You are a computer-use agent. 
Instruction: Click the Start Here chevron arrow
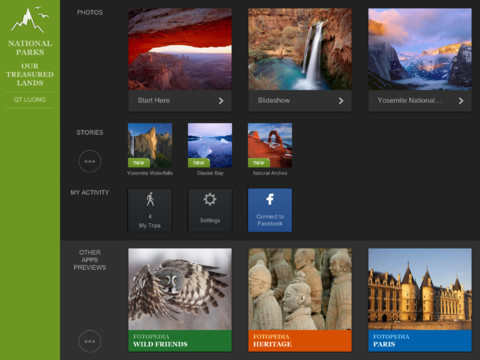(x=221, y=101)
